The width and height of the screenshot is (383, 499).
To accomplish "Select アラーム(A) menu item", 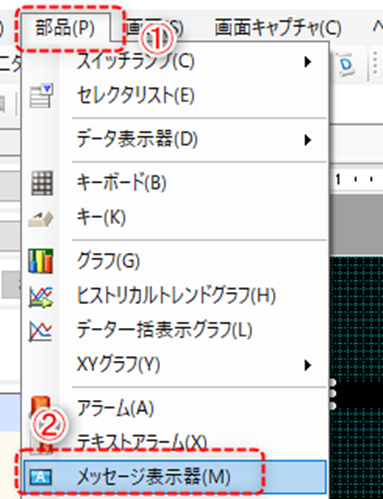I will 175,408.
